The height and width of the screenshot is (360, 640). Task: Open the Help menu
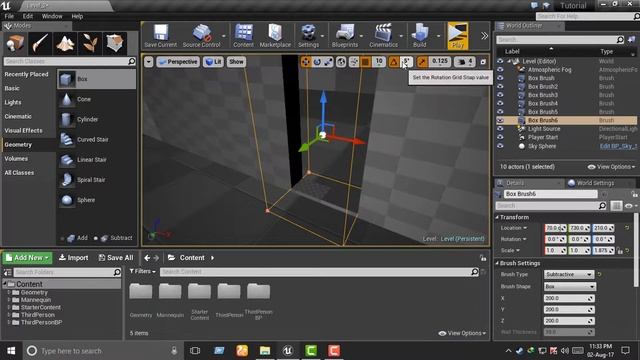coord(77,16)
